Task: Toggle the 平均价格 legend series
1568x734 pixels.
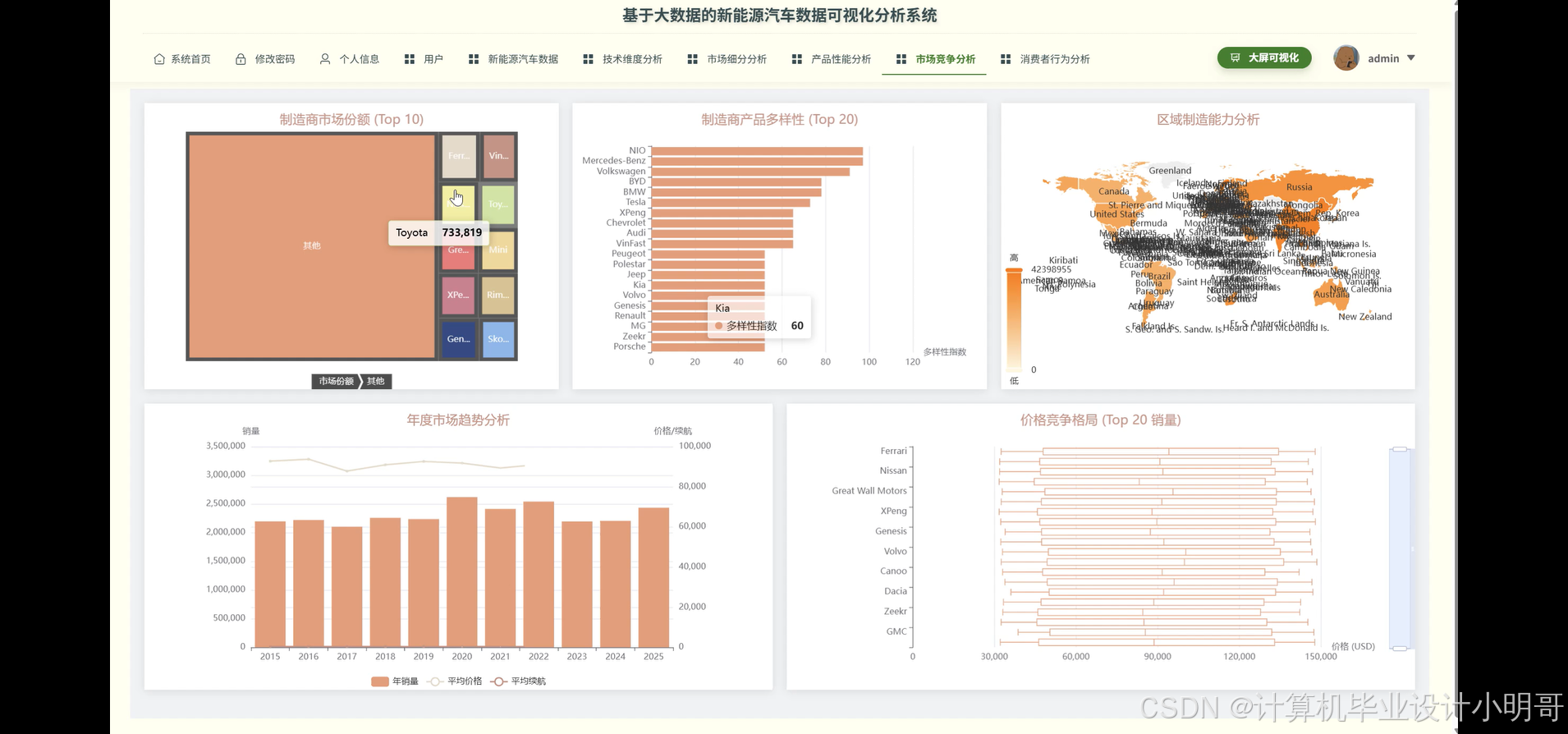Action: click(x=454, y=681)
